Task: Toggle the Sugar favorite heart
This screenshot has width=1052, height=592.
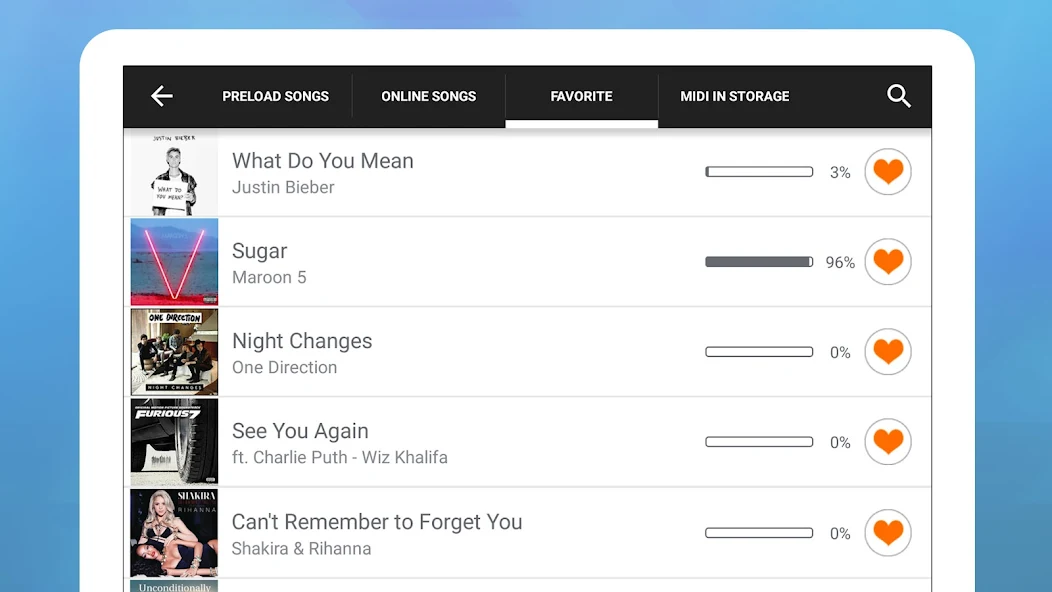Action: (888, 262)
